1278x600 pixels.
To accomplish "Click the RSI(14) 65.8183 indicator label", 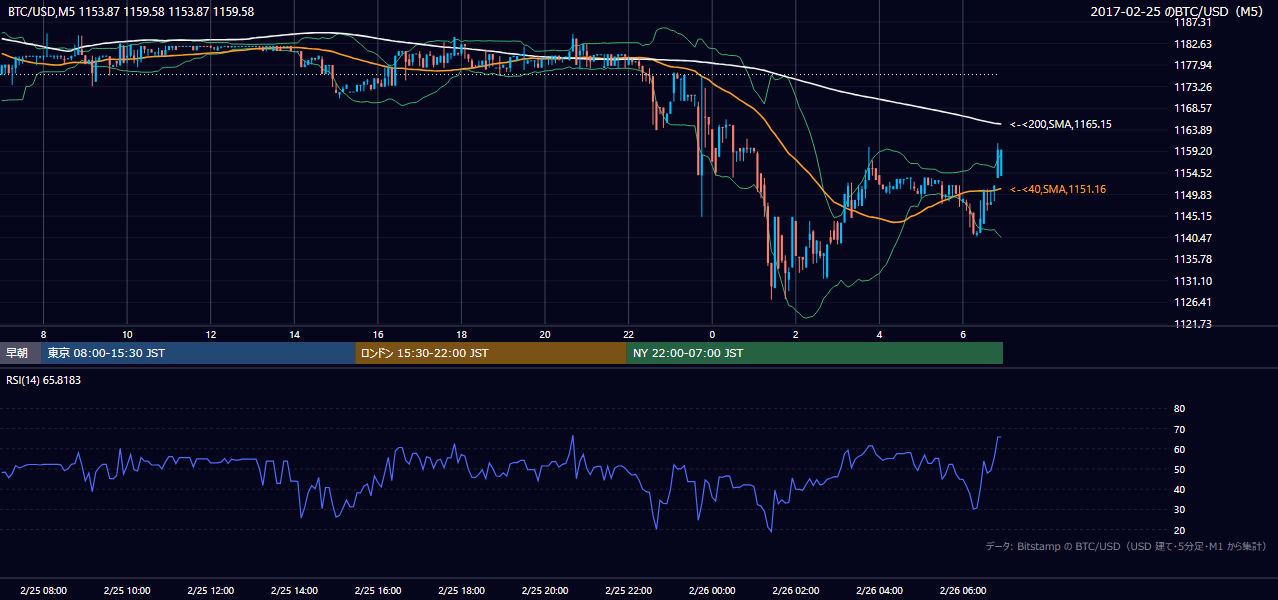I will [x=44, y=380].
